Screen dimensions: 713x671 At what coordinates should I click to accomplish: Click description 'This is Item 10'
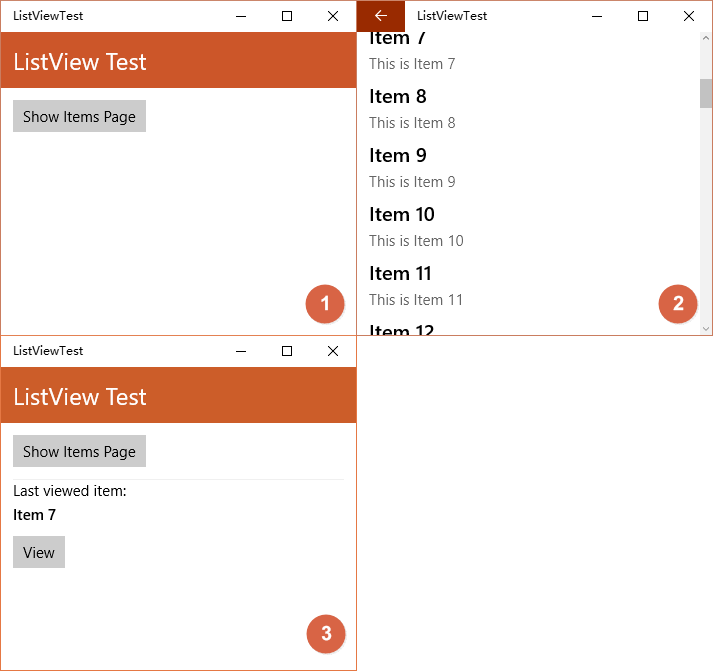point(416,241)
